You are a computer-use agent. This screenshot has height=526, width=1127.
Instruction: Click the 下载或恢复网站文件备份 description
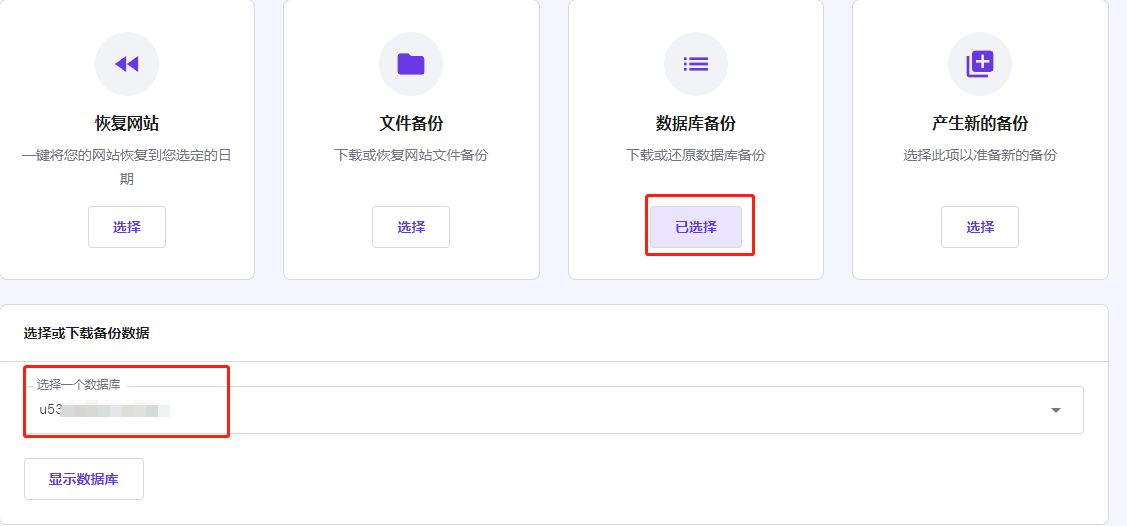pos(411,155)
